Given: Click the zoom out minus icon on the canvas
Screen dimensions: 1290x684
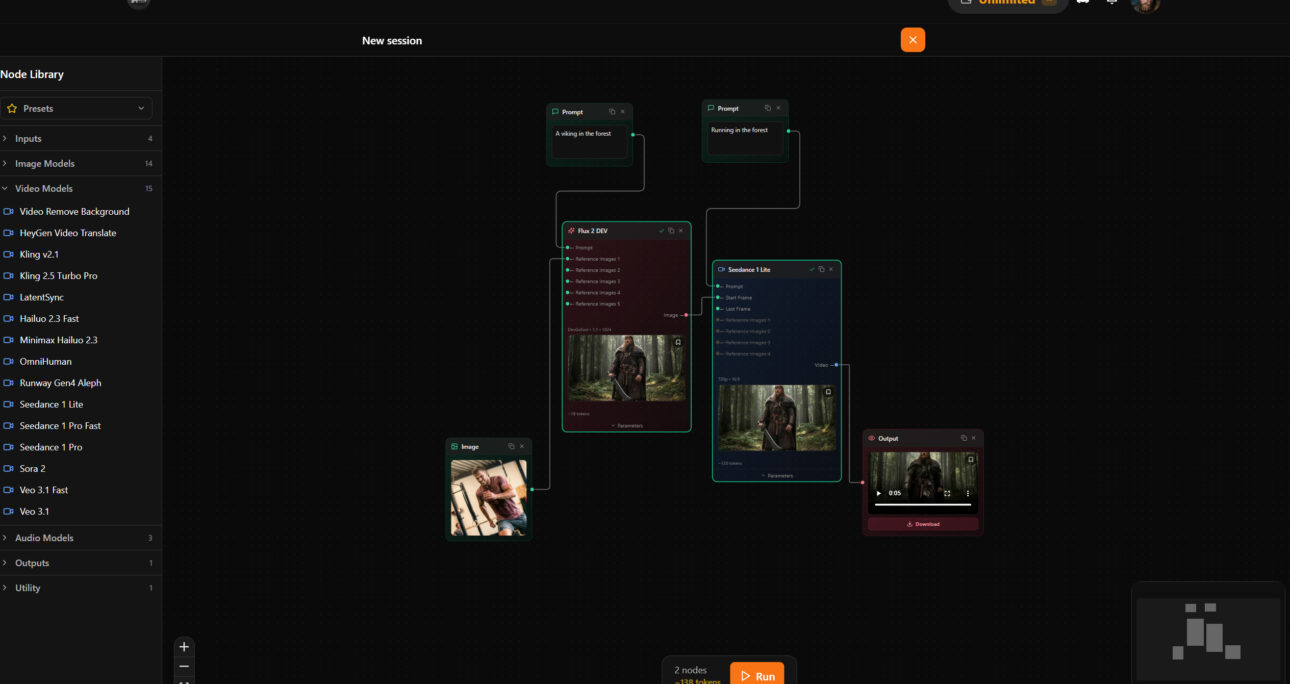Looking at the screenshot, I should pos(184,666).
